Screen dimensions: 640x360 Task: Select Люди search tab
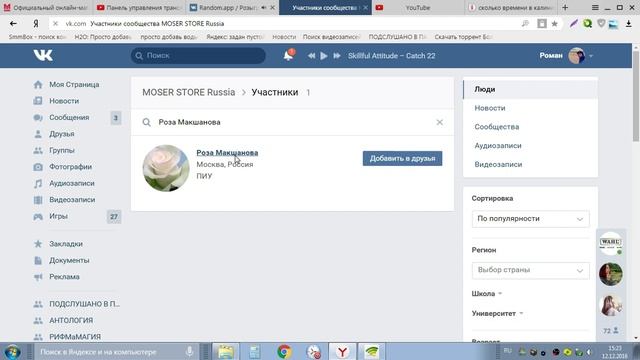[531, 89]
